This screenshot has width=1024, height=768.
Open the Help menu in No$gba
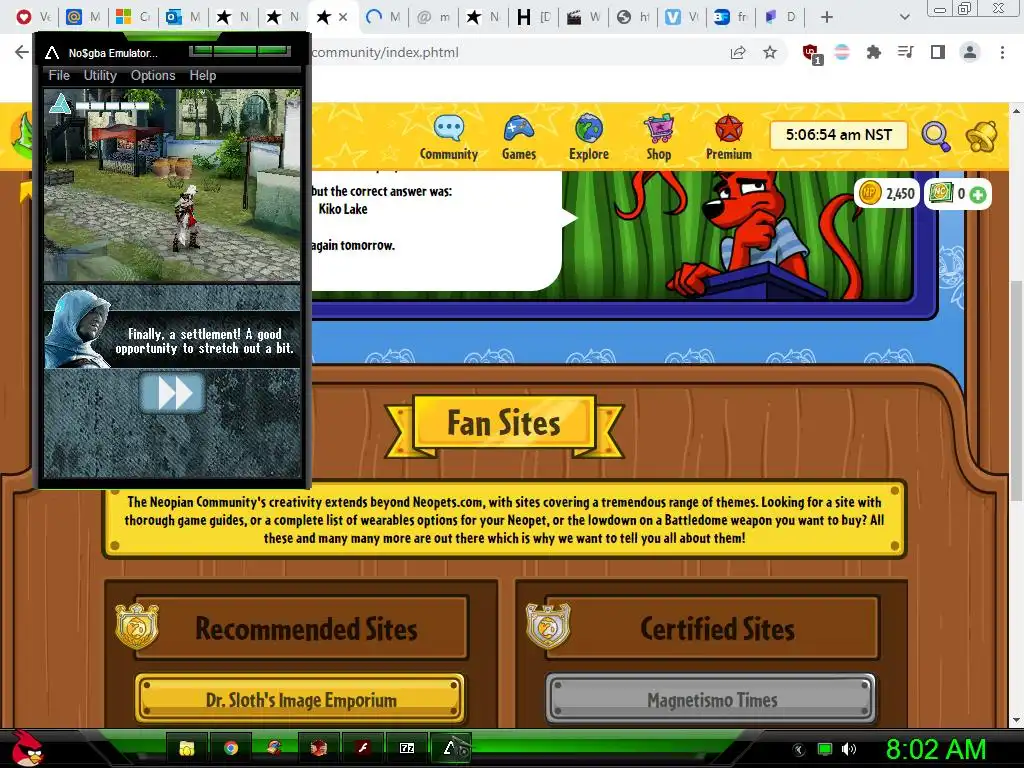tap(202, 76)
